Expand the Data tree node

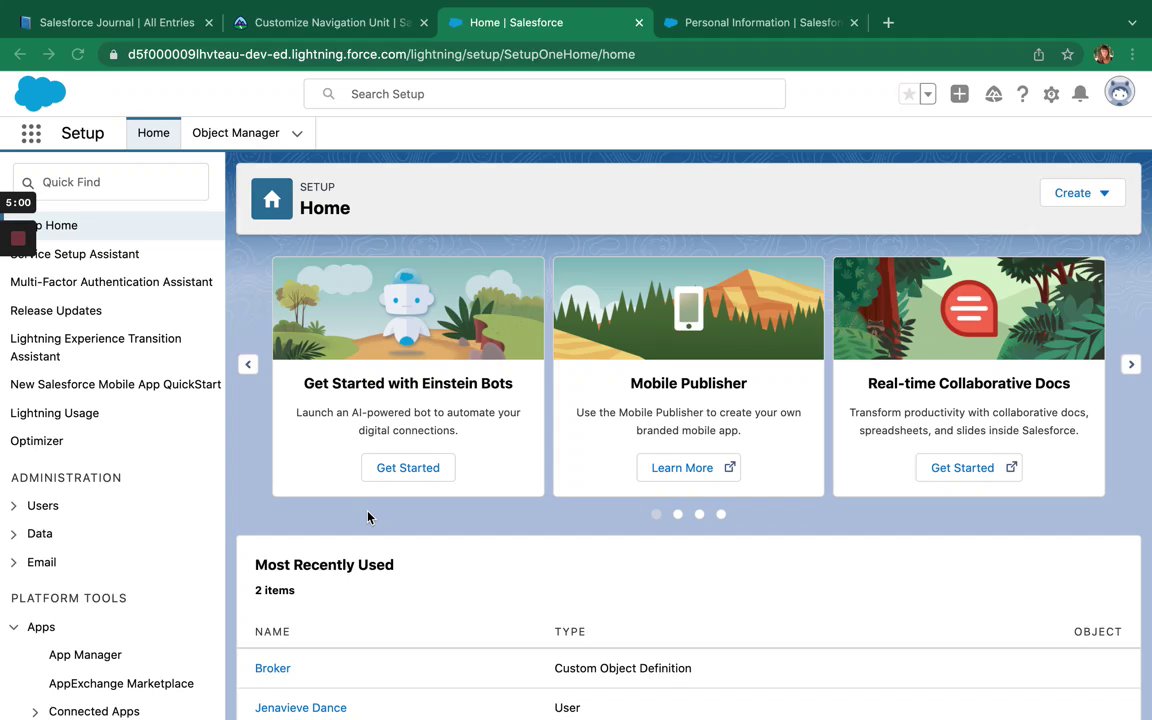pos(13,534)
